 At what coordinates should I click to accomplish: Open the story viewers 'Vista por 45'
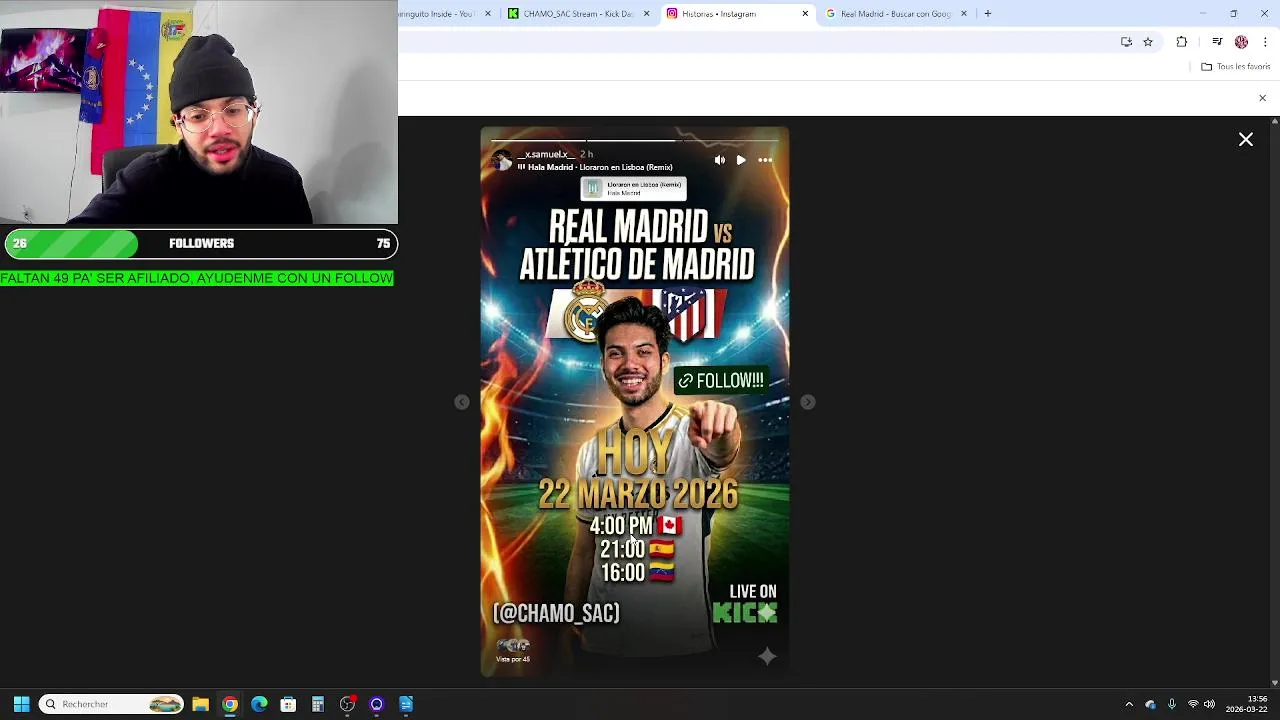pyautogui.click(x=513, y=651)
